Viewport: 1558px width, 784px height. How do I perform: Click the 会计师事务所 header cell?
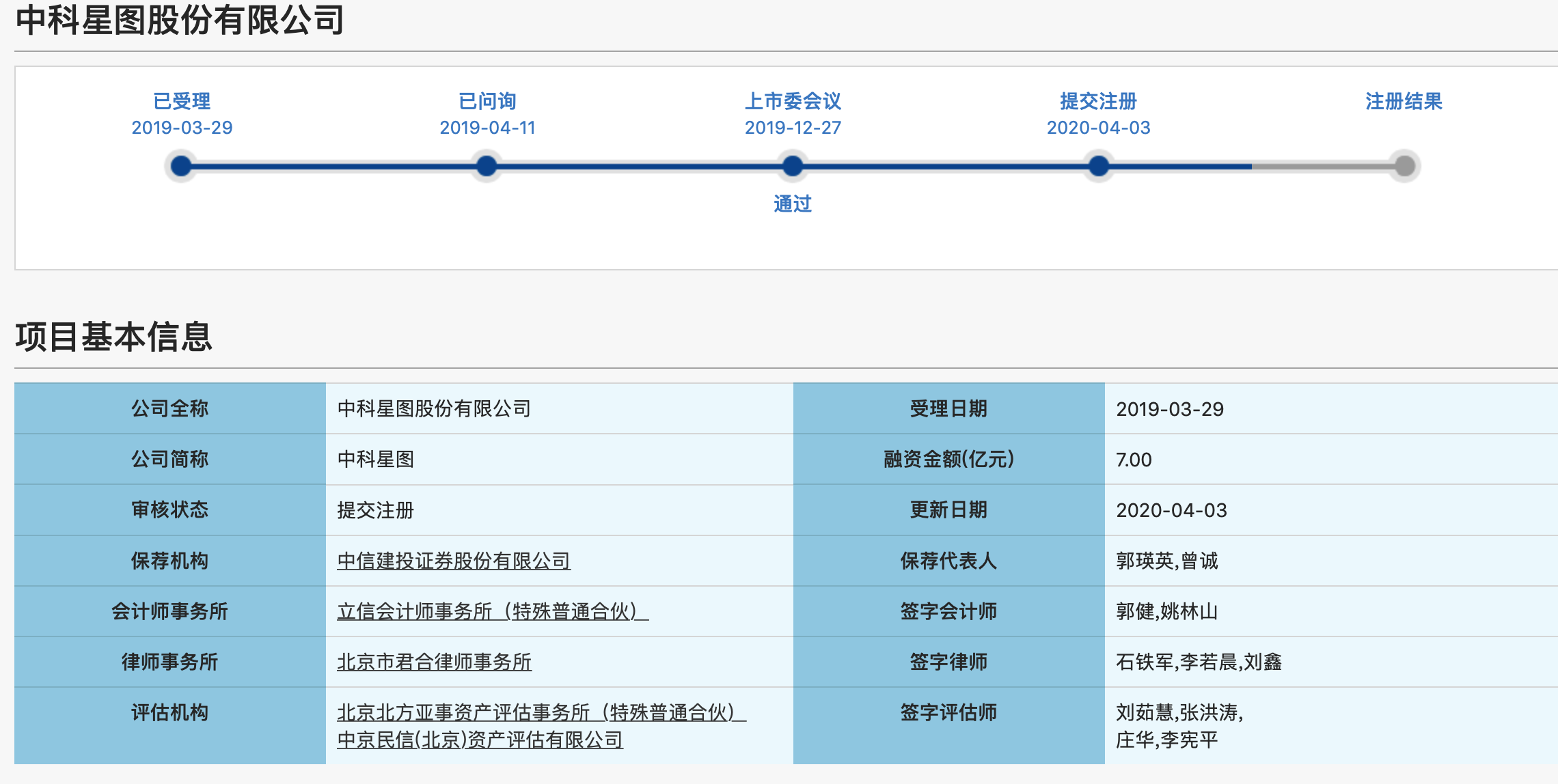[170, 611]
